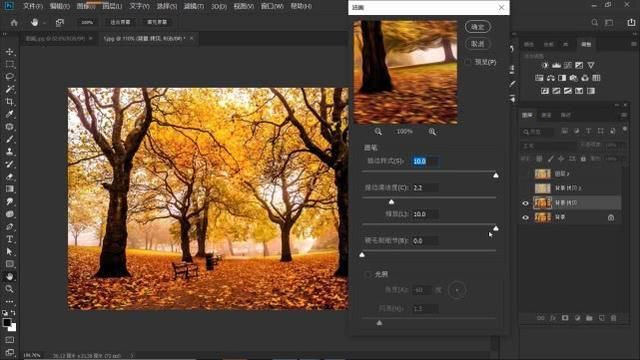Select the Gradient tool
640x360 pixels.
point(9,189)
